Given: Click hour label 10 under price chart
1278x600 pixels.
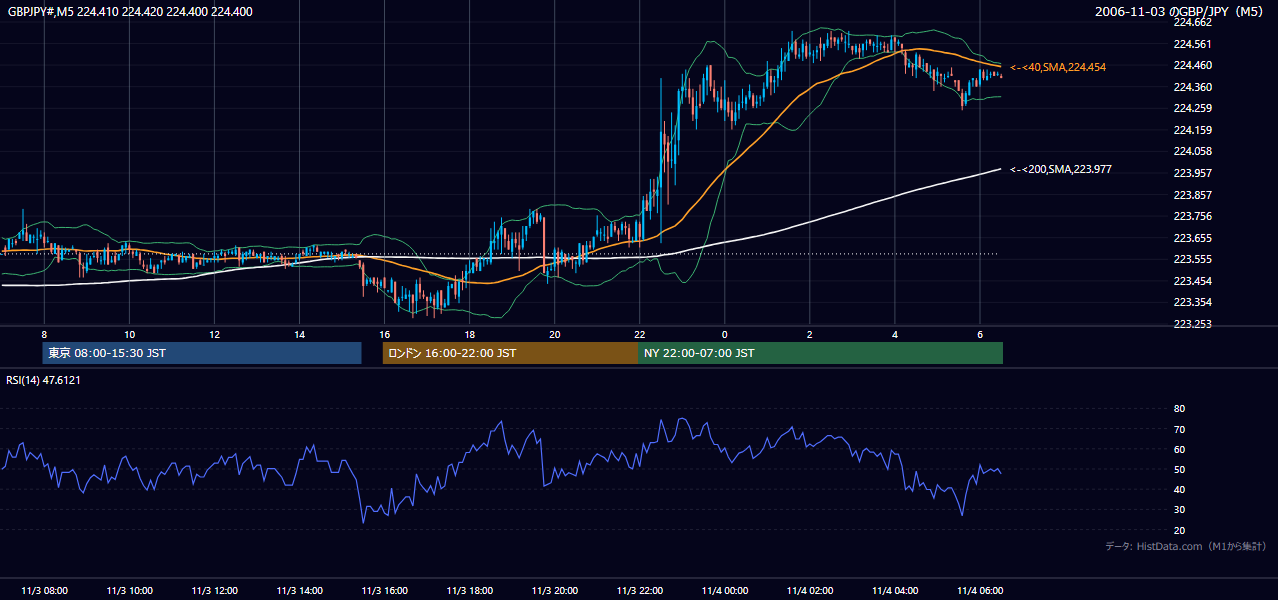Looking at the screenshot, I should click(129, 334).
